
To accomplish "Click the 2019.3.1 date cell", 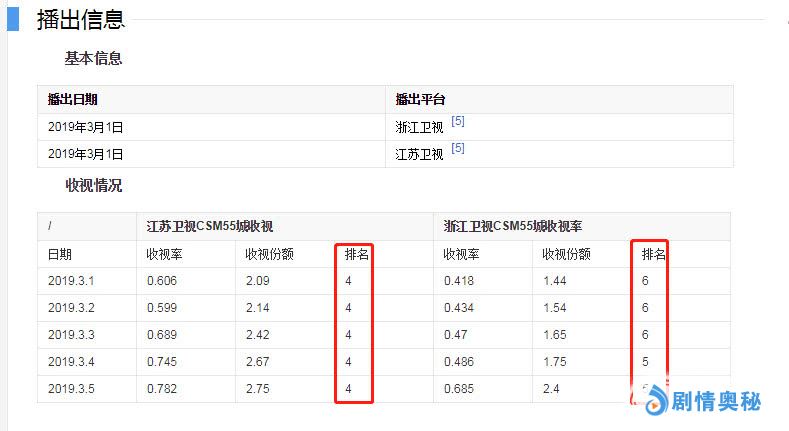I will point(70,281).
